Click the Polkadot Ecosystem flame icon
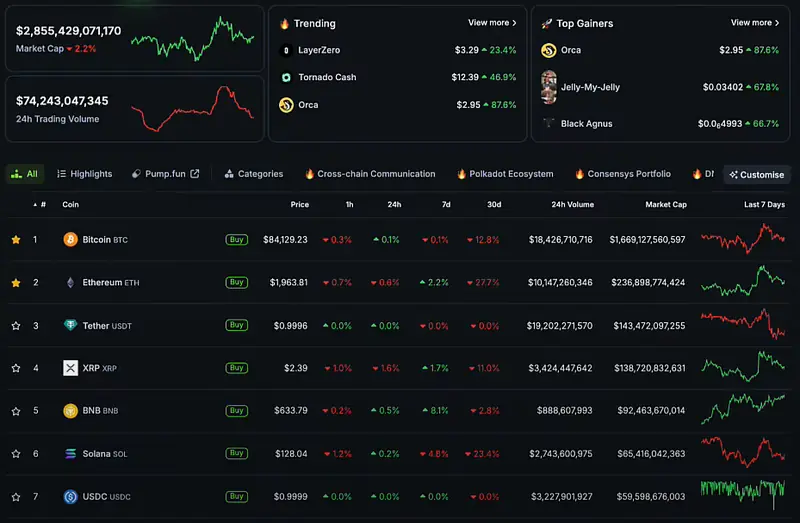Screen dimensions: 800x523 tap(461, 173)
